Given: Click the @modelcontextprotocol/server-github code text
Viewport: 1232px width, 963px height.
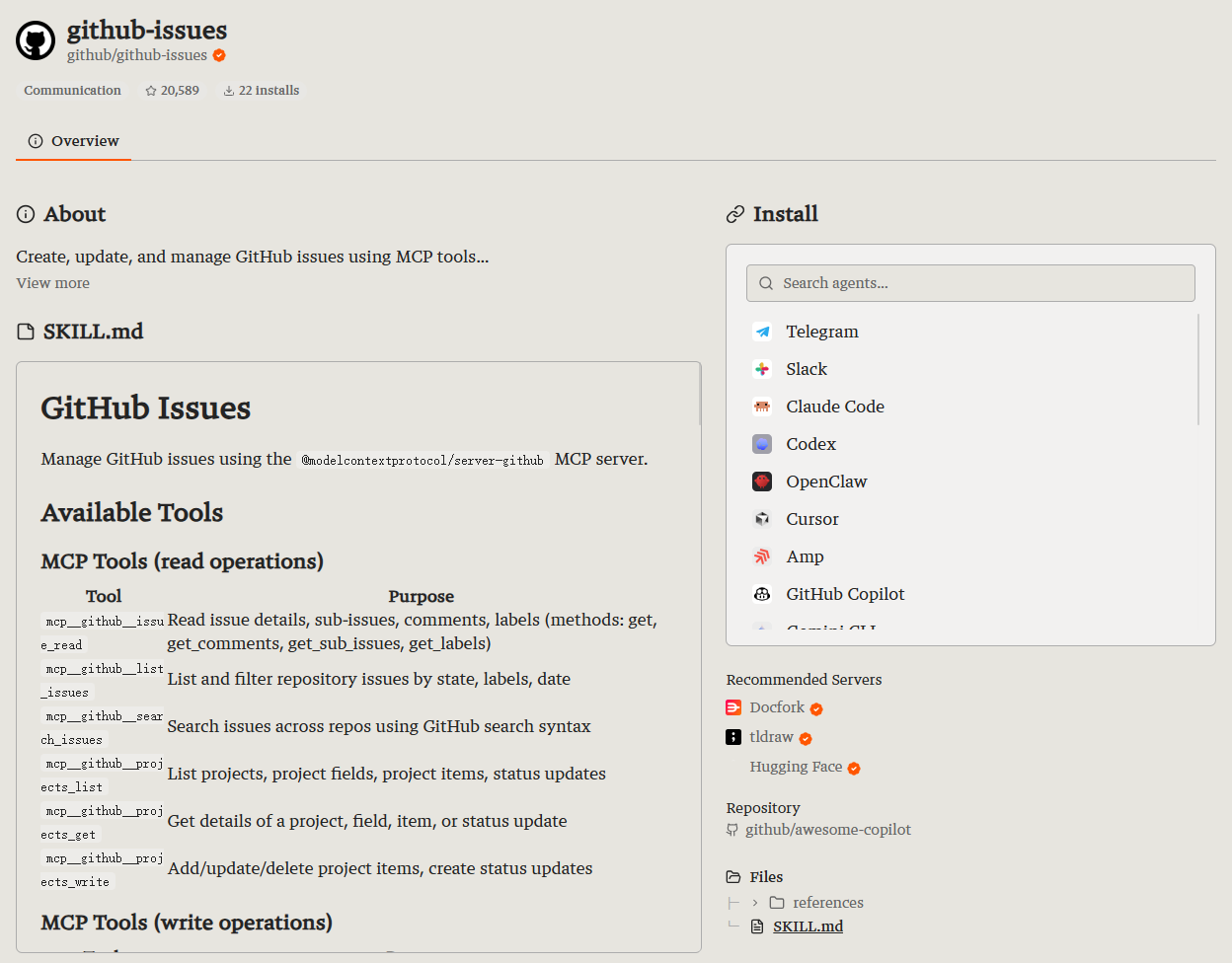Looking at the screenshot, I should (423, 461).
